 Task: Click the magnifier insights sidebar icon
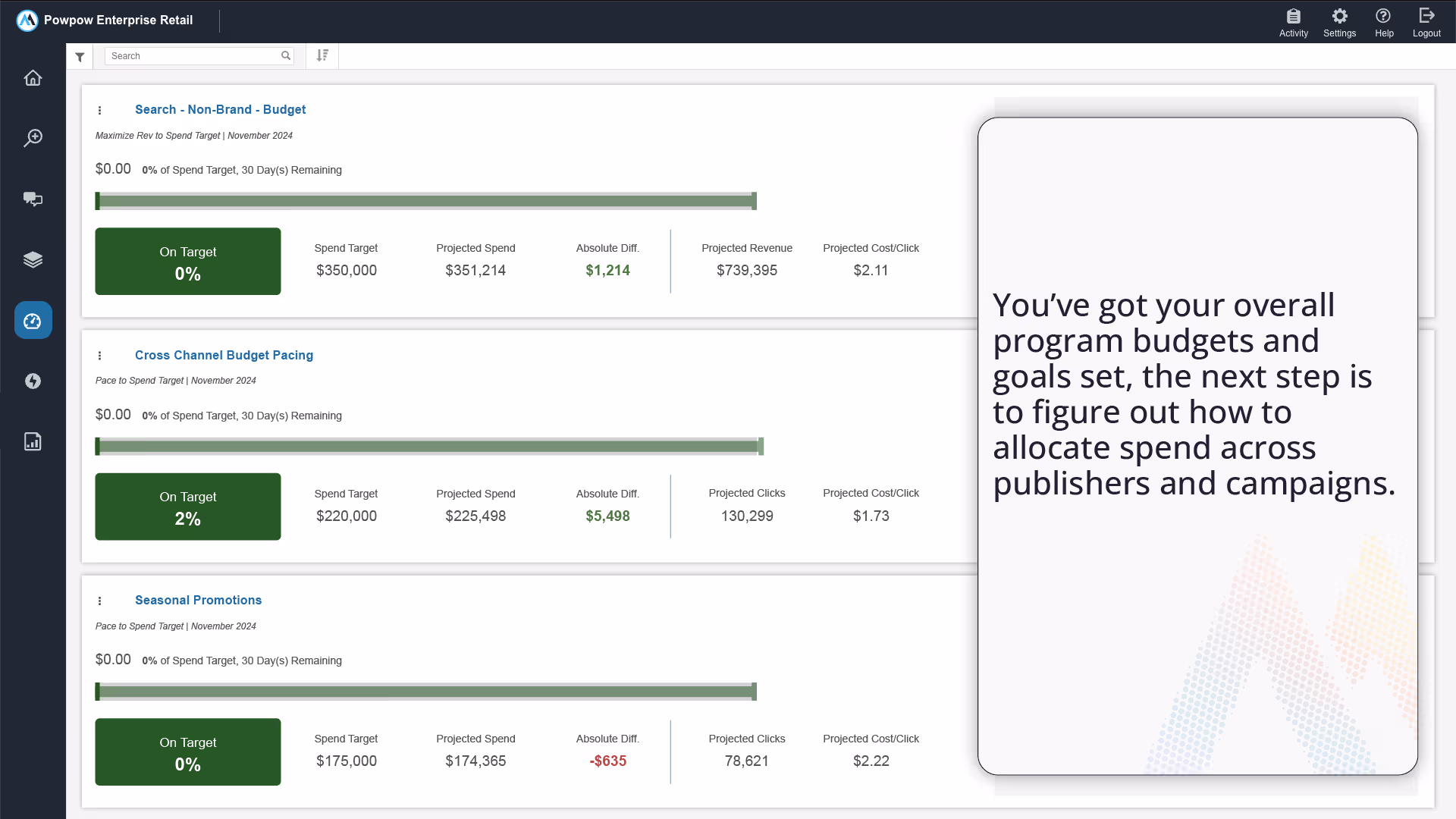pos(33,138)
